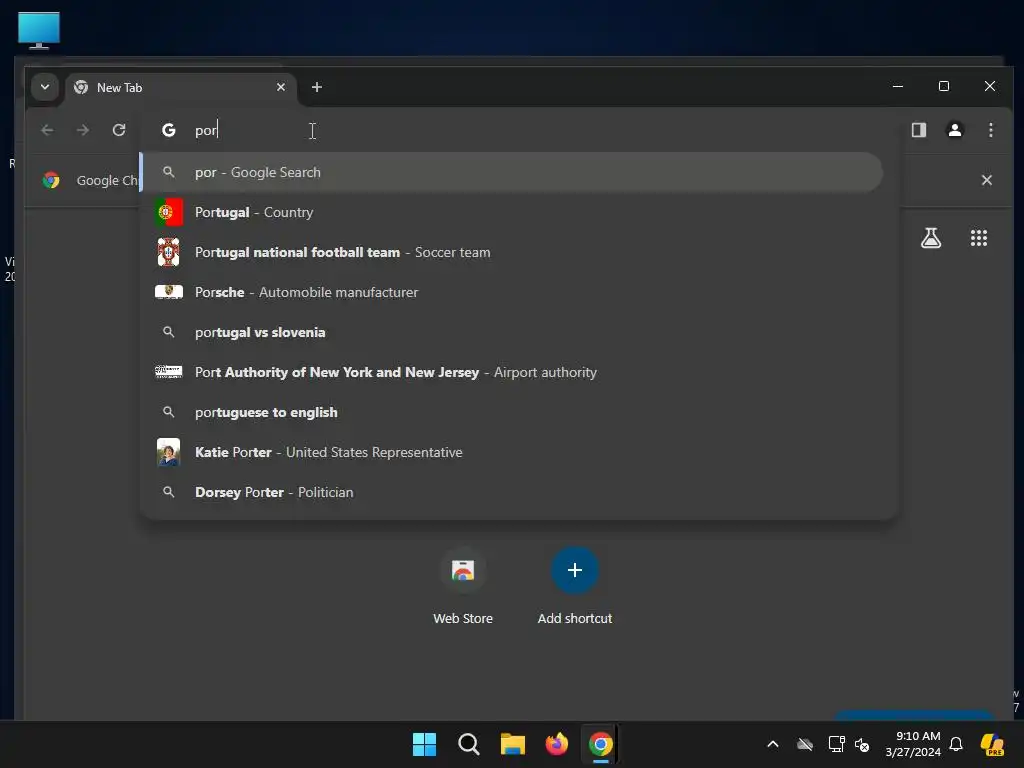Open Chrome Labs flask icon

931,238
